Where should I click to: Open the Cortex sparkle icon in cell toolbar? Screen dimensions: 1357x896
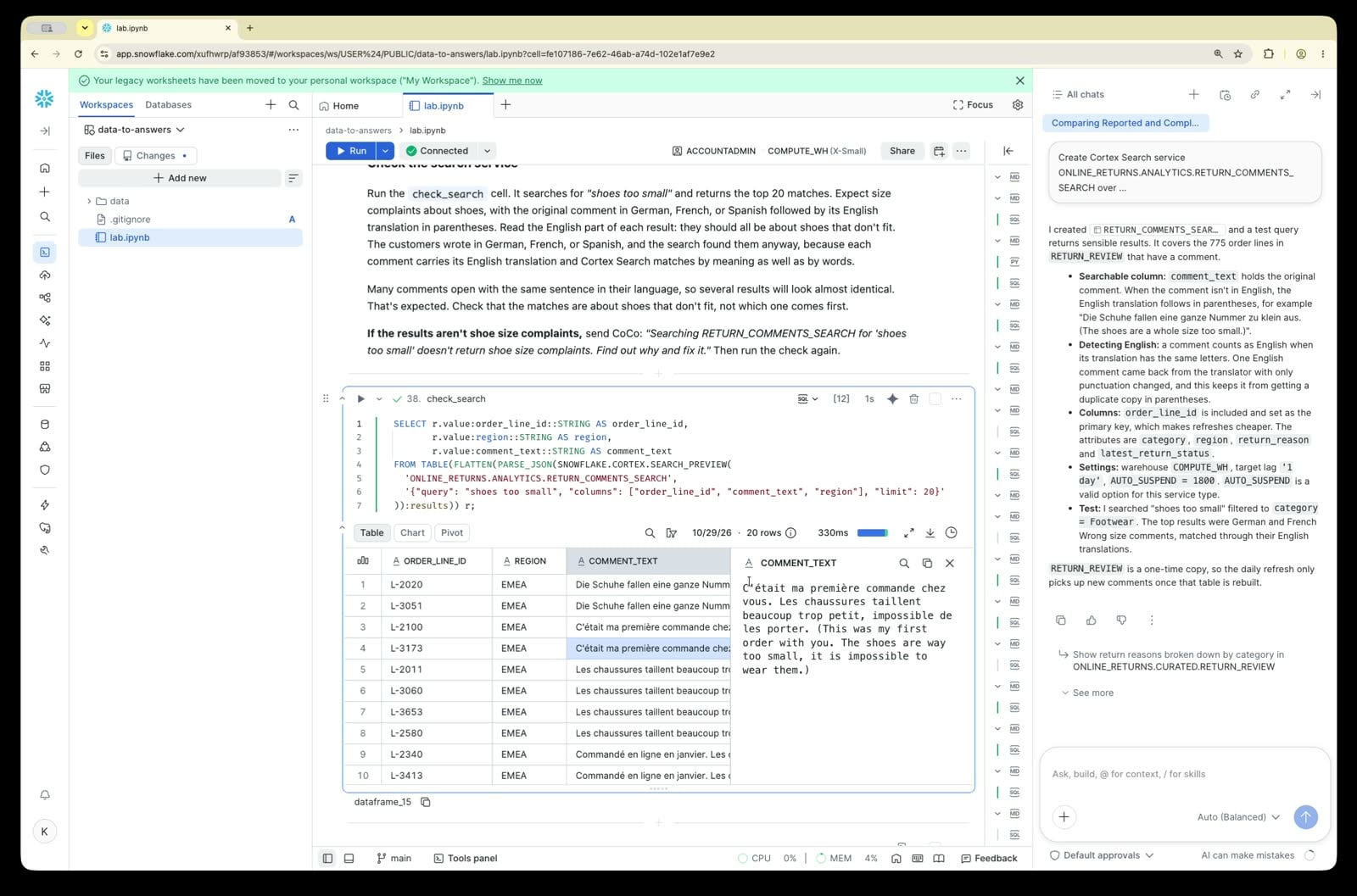892,398
